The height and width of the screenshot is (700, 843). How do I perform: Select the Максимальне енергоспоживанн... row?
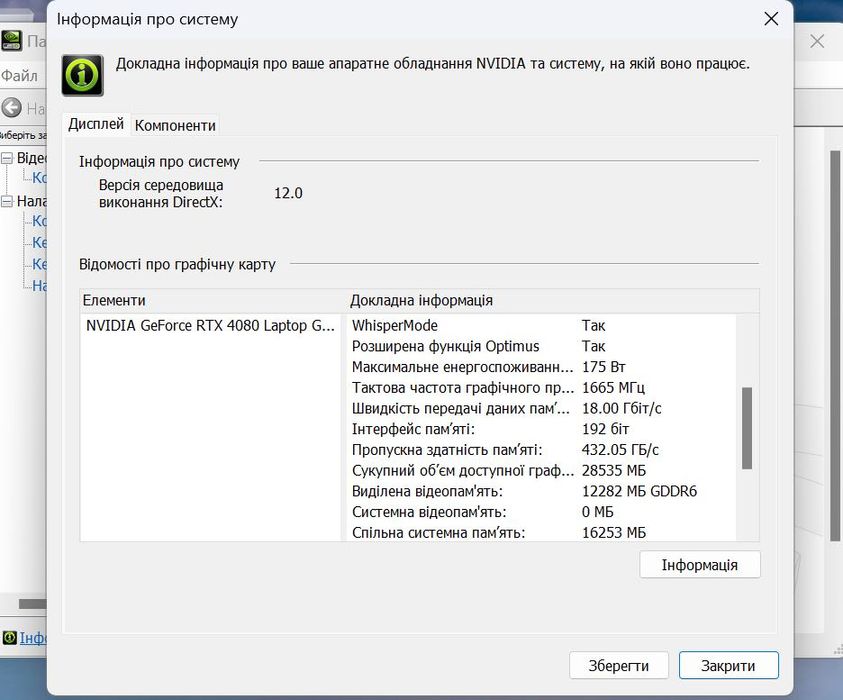point(543,367)
